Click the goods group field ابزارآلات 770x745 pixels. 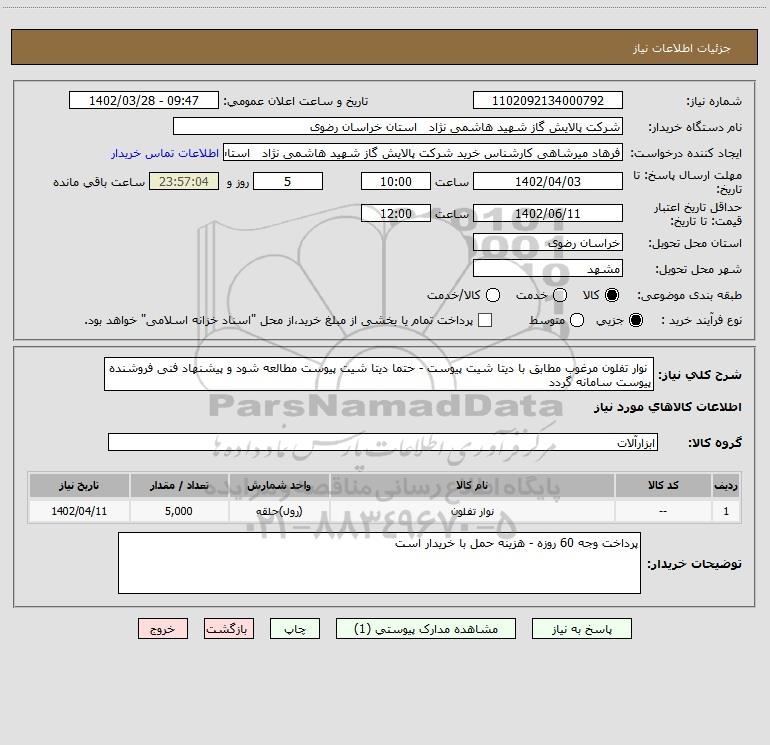coord(383,442)
